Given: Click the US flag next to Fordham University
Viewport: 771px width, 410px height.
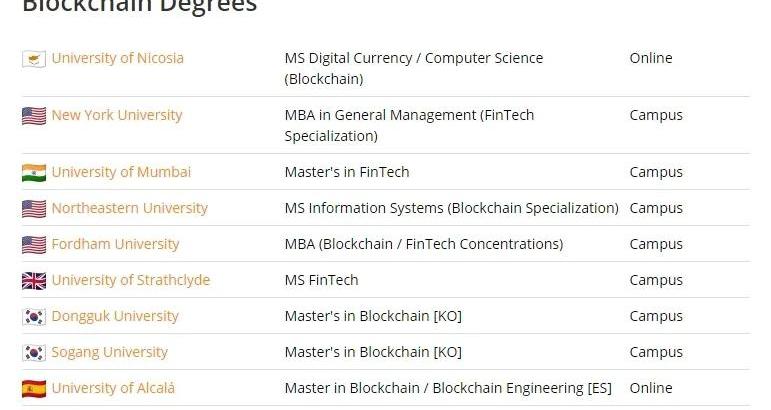Looking at the screenshot, I should (34, 245).
